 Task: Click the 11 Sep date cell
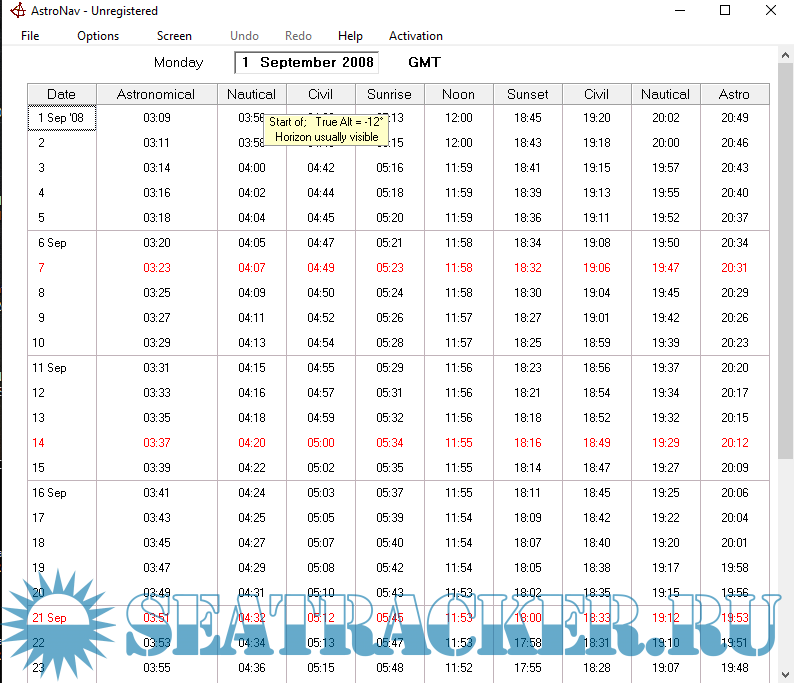(x=52, y=368)
